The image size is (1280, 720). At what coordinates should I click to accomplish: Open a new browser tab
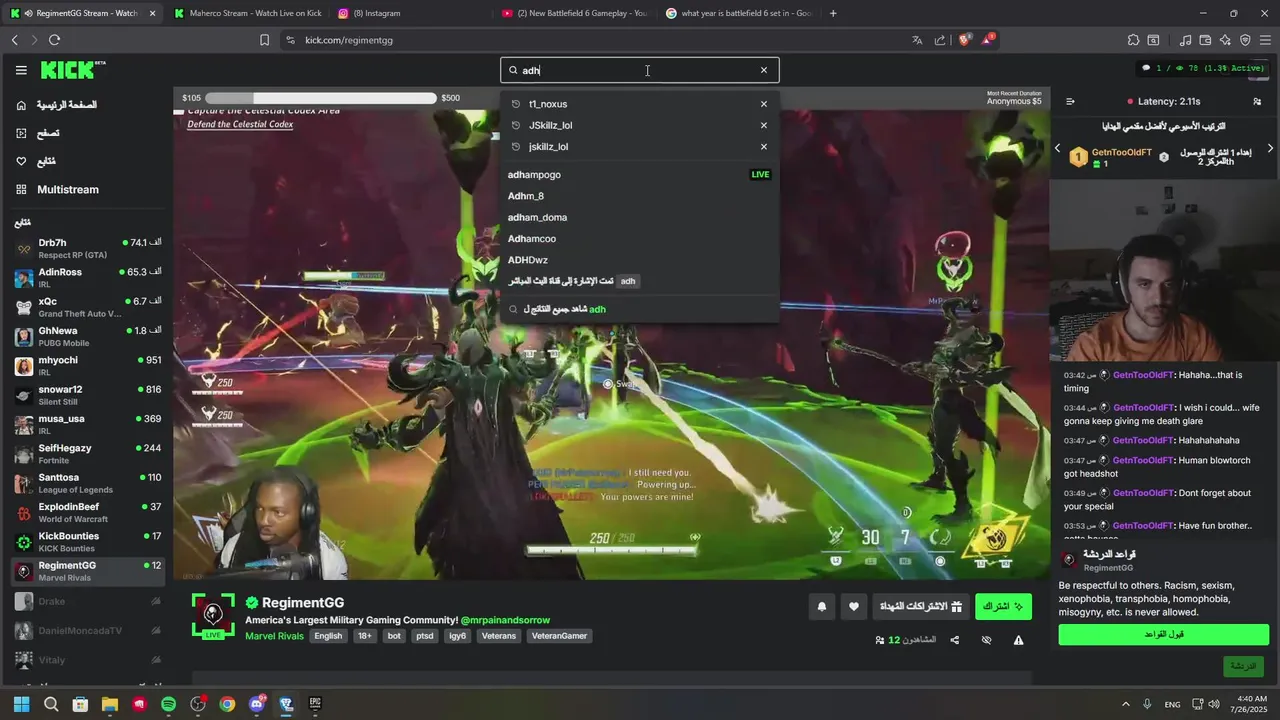tap(833, 13)
